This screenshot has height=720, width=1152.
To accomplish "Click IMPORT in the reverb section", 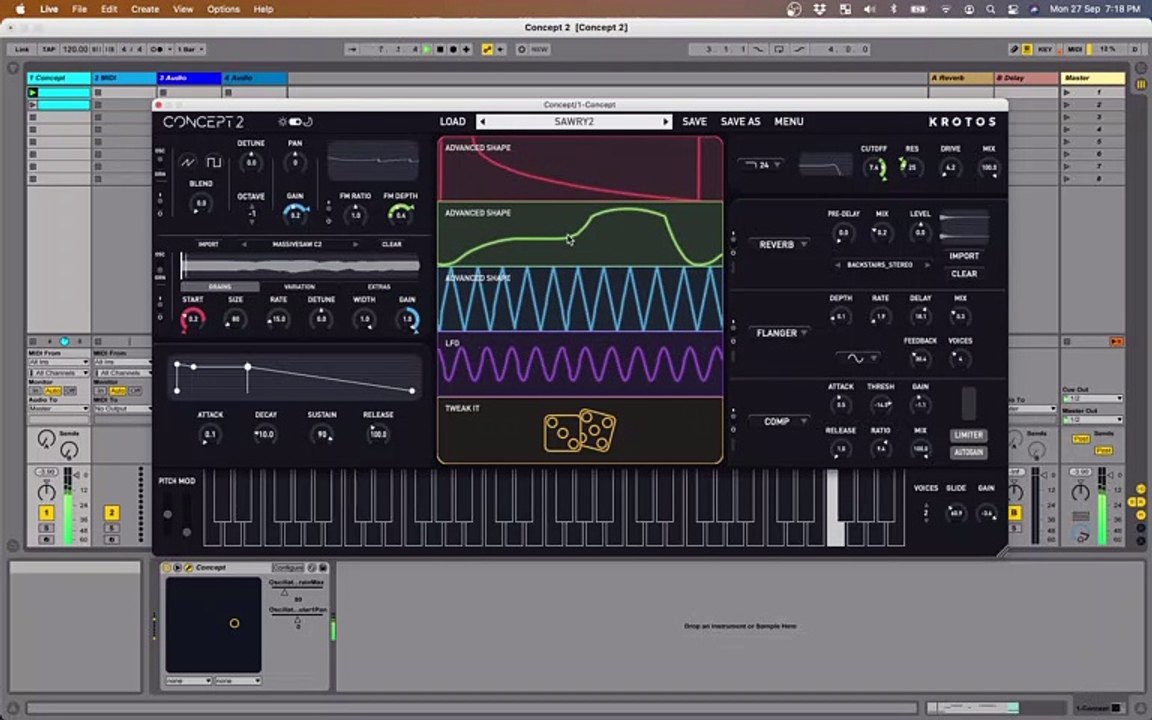I will [x=964, y=256].
